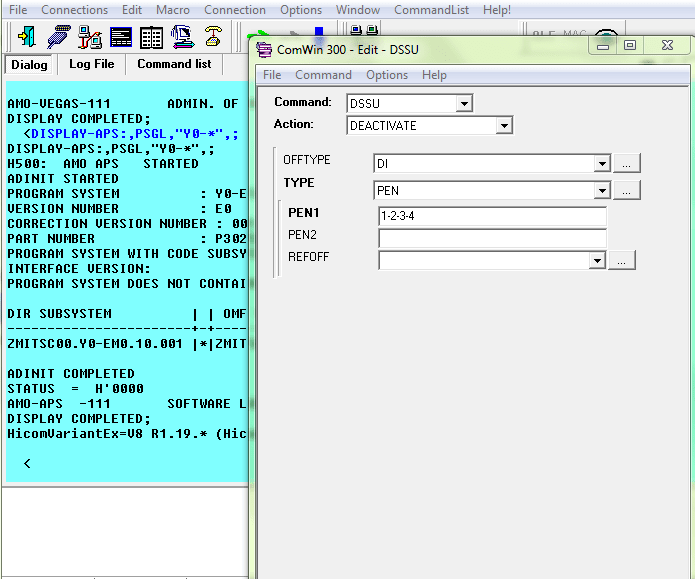
Task: Click the ellipsis button beside OFFTYPE
Action: click(626, 164)
